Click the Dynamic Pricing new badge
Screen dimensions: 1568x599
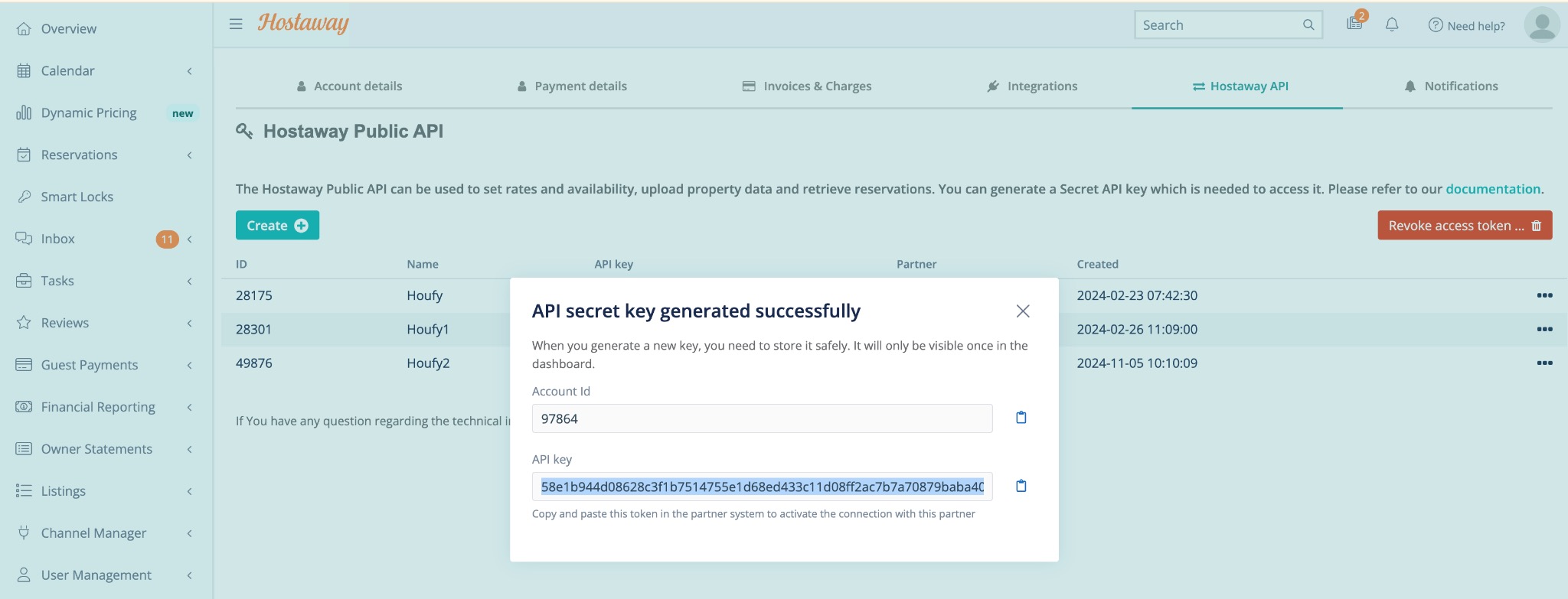182,113
